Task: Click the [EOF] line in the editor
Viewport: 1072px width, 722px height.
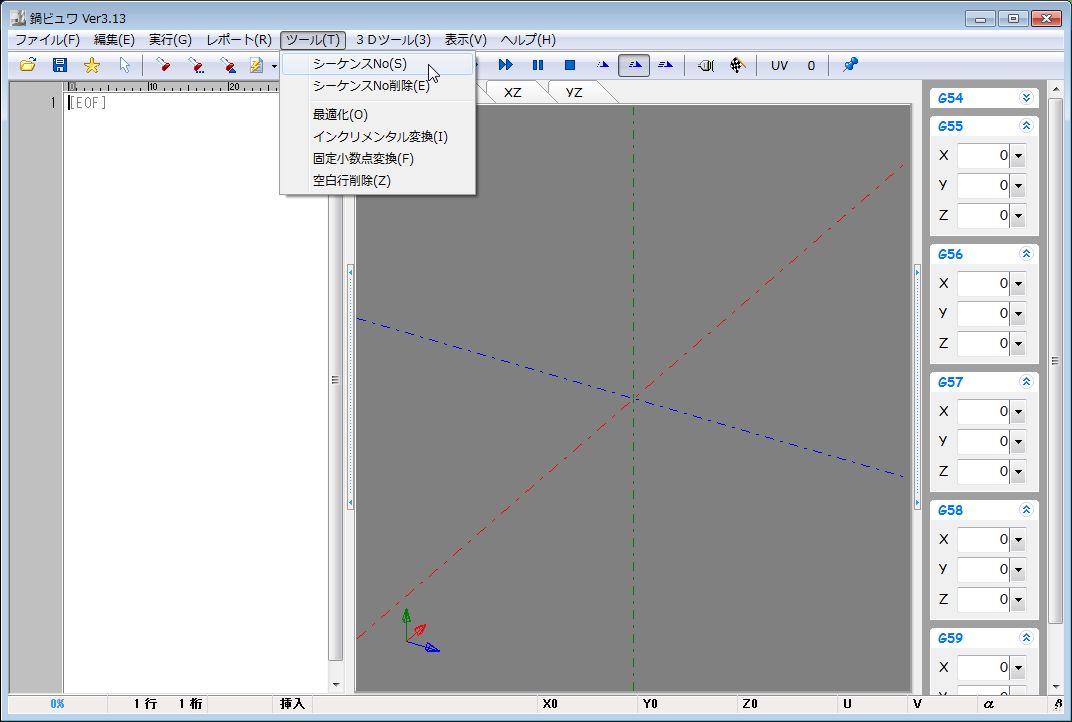Action: click(x=88, y=103)
